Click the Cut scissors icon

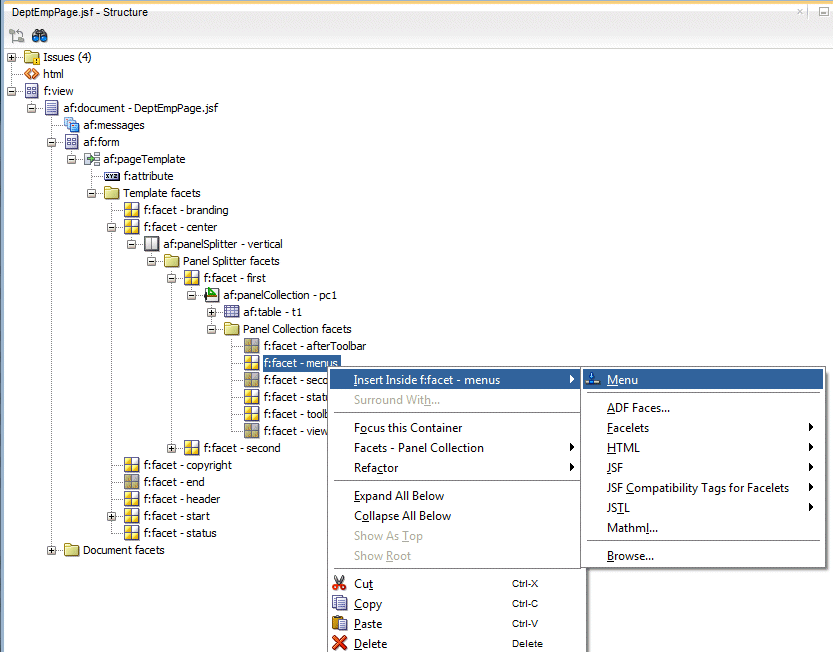tap(339, 583)
